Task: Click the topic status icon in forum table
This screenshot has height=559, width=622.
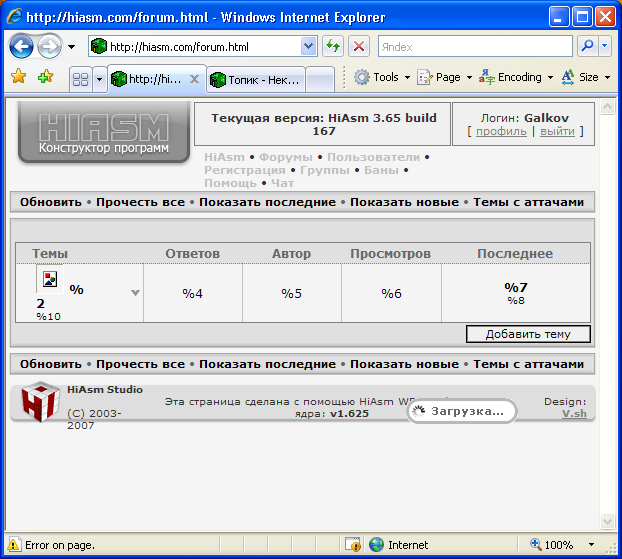Action: [x=50, y=279]
